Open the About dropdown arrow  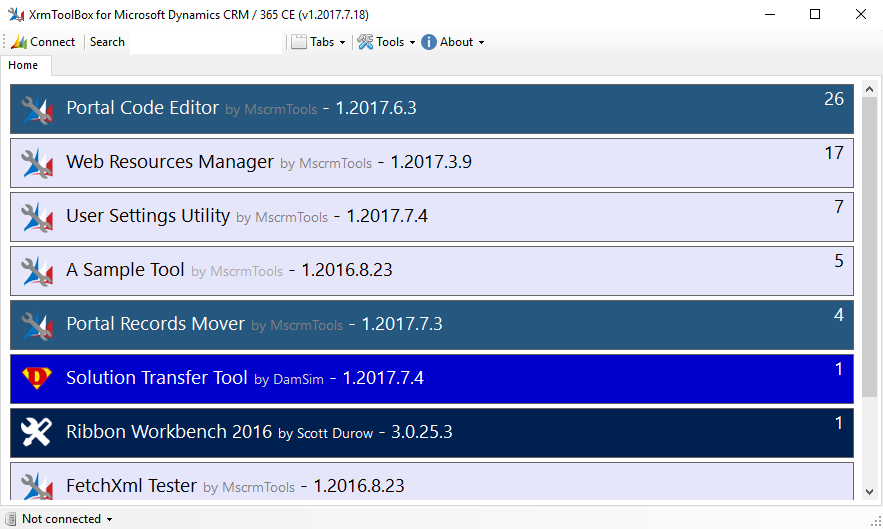point(481,42)
